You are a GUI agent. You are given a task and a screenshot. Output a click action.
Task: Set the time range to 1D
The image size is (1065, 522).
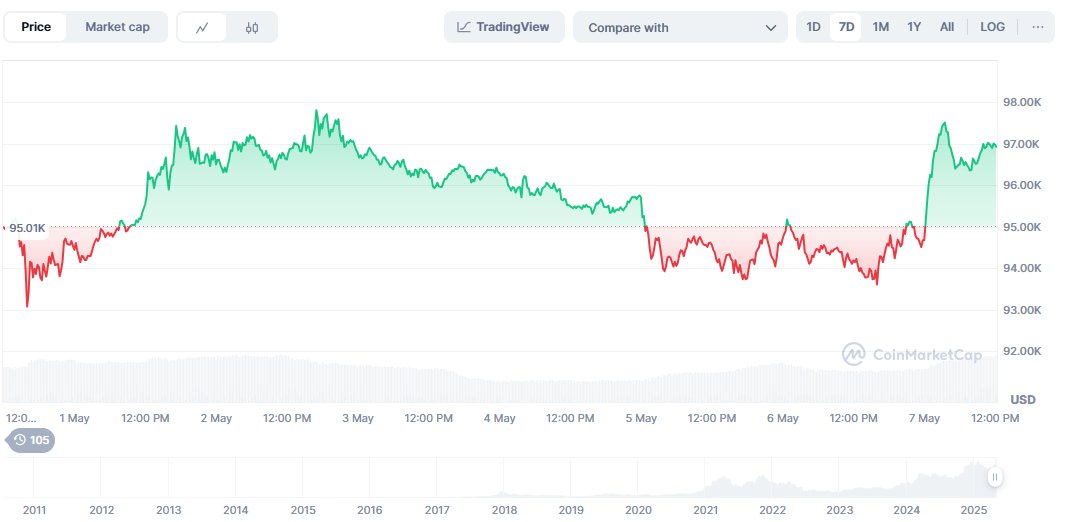[x=813, y=27]
